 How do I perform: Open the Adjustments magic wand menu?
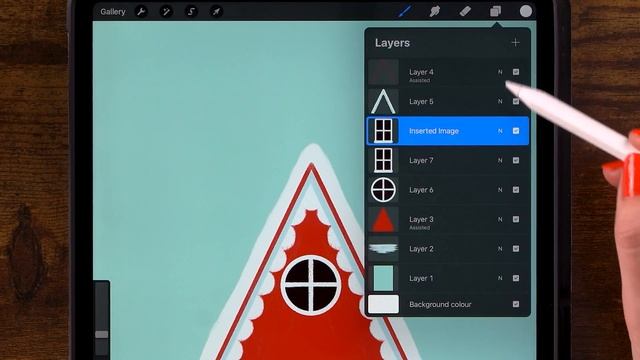[166, 11]
